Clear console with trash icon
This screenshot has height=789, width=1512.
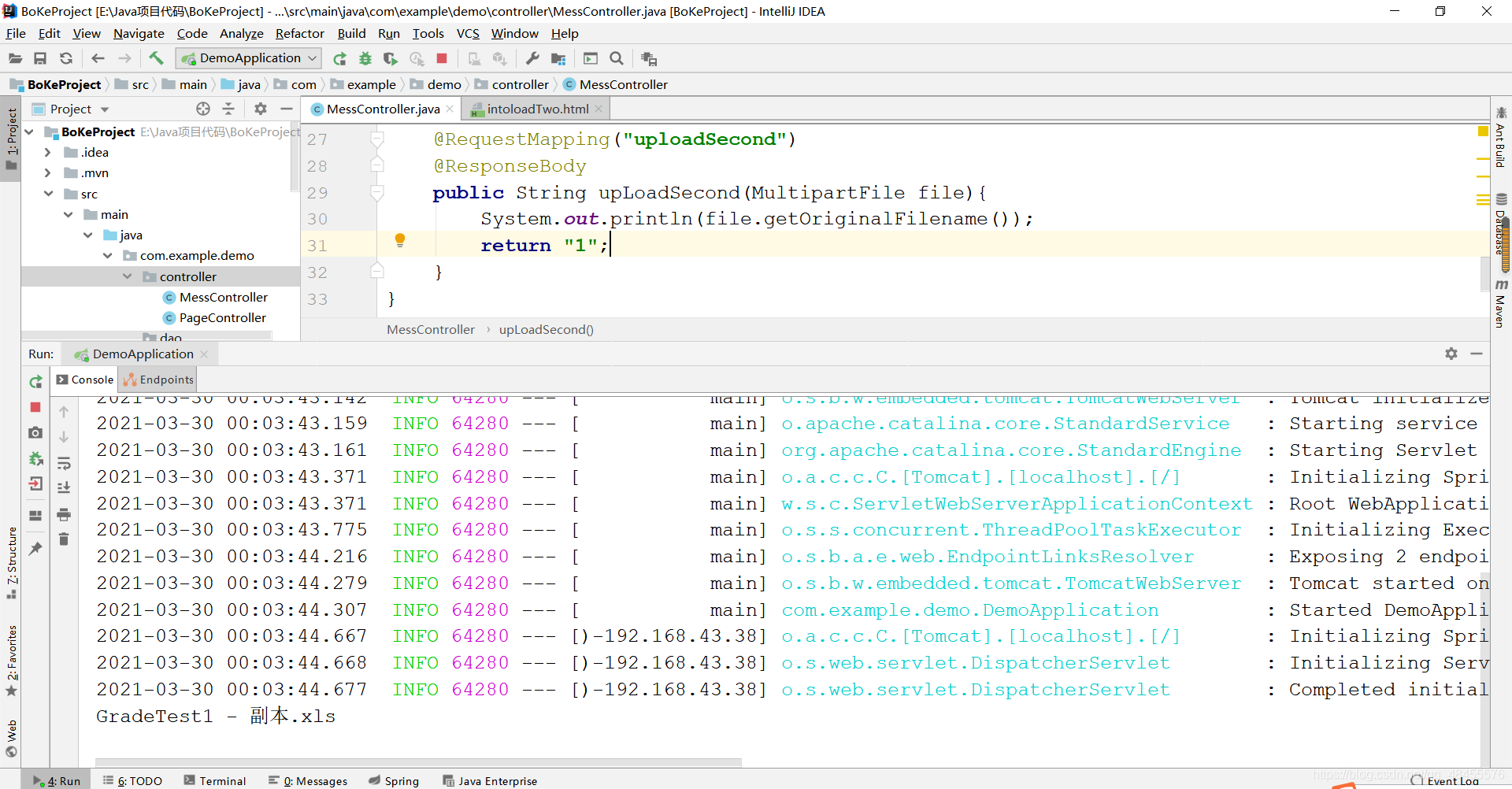(64, 539)
